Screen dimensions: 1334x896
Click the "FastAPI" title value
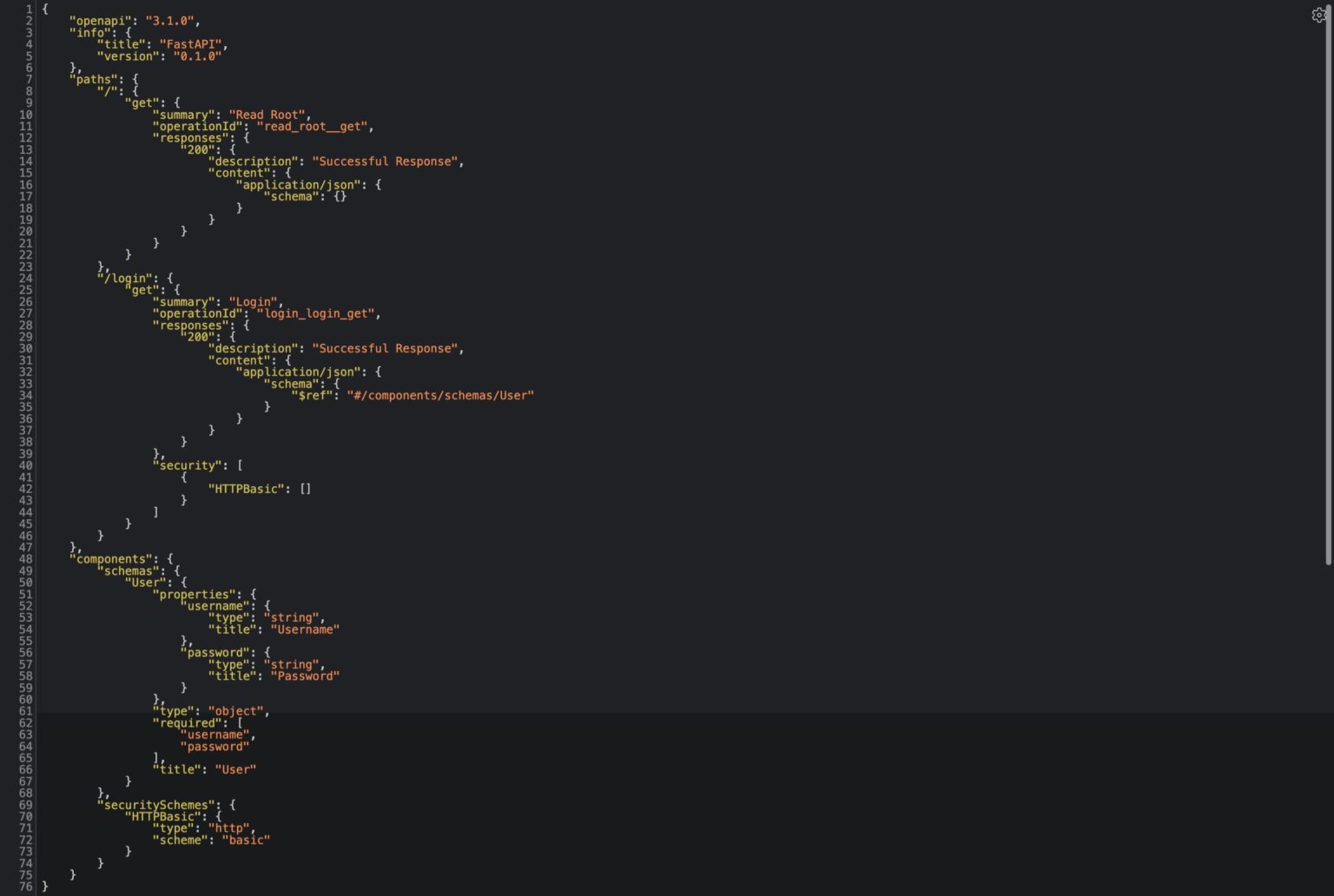pos(191,44)
